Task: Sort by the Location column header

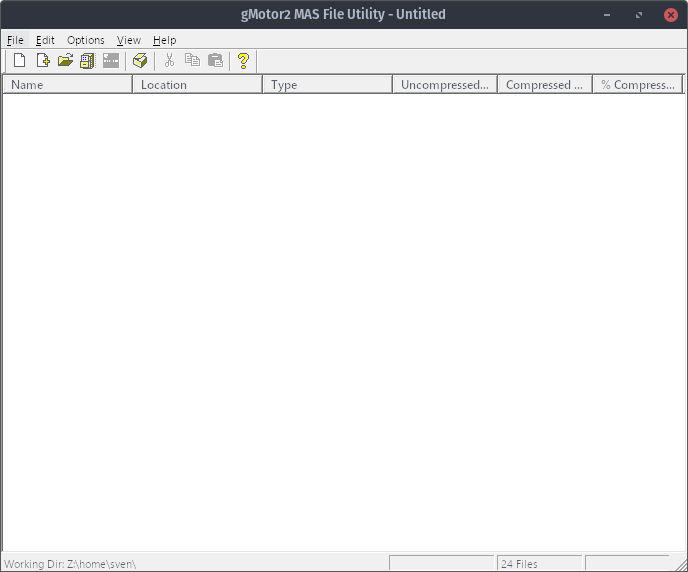Action: point(197,84)
